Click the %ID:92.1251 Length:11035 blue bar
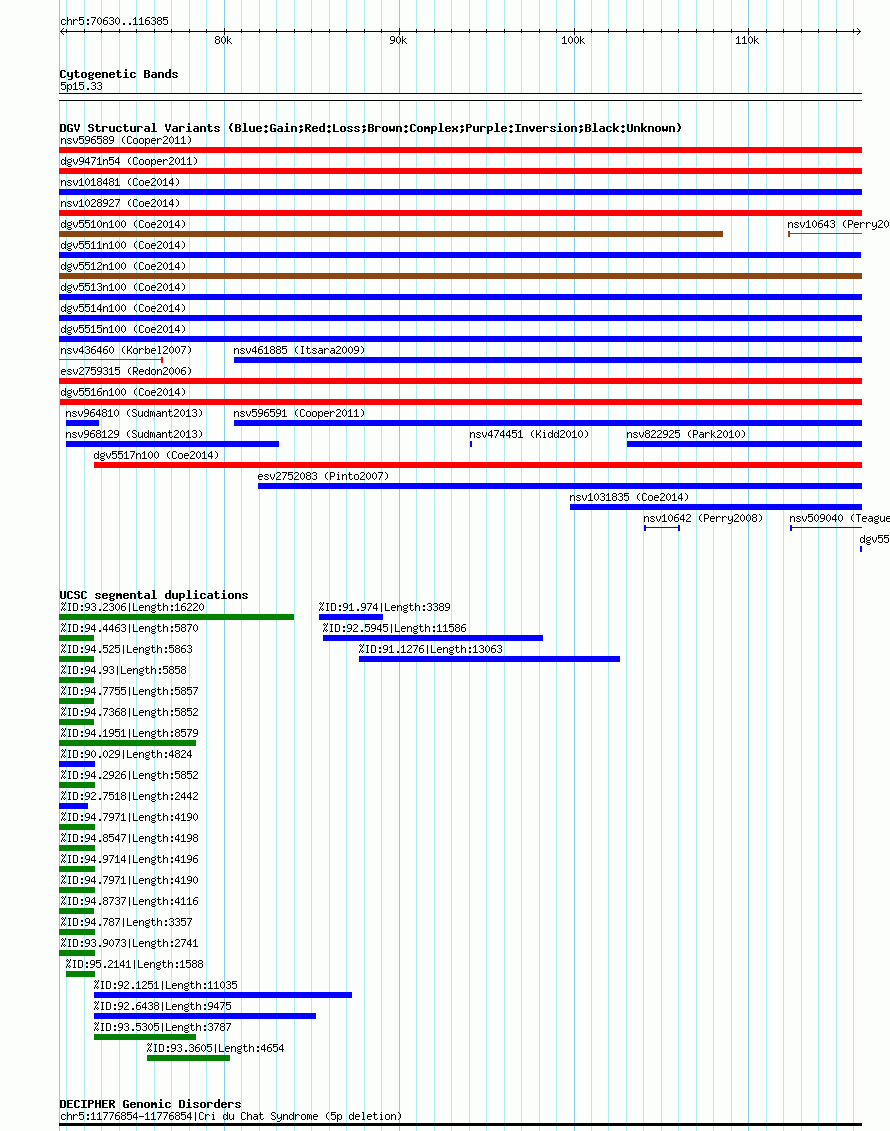890x1131 pixels. 223,995
